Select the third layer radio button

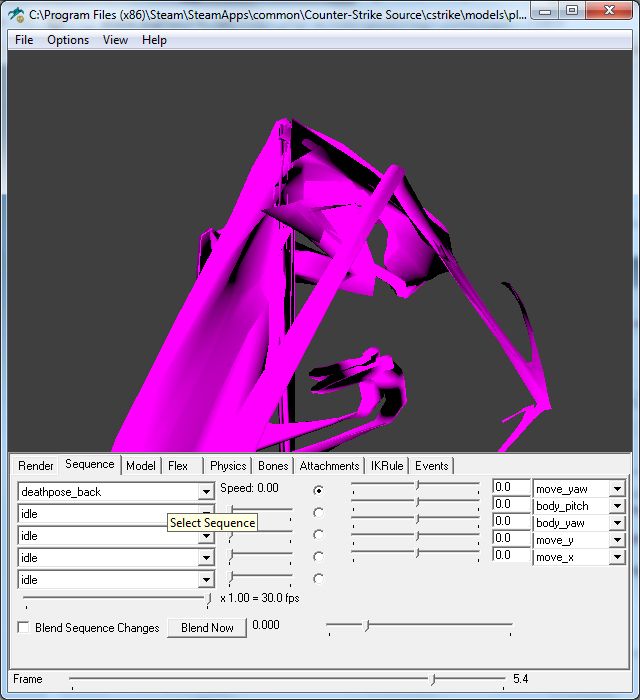pyautogui.click(x=318, y=534)
